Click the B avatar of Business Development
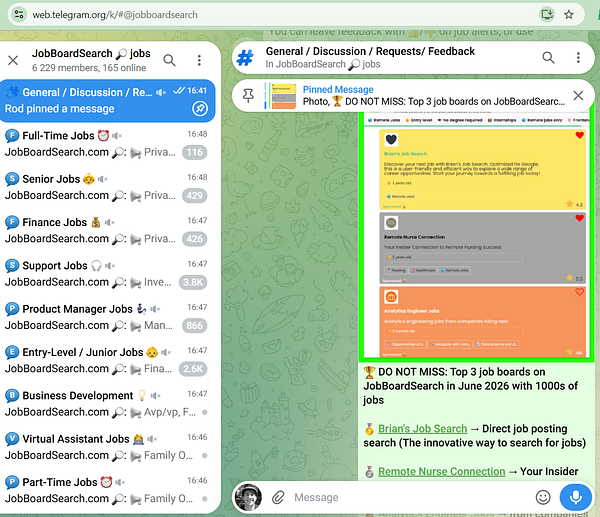 [x=12, y=395]
